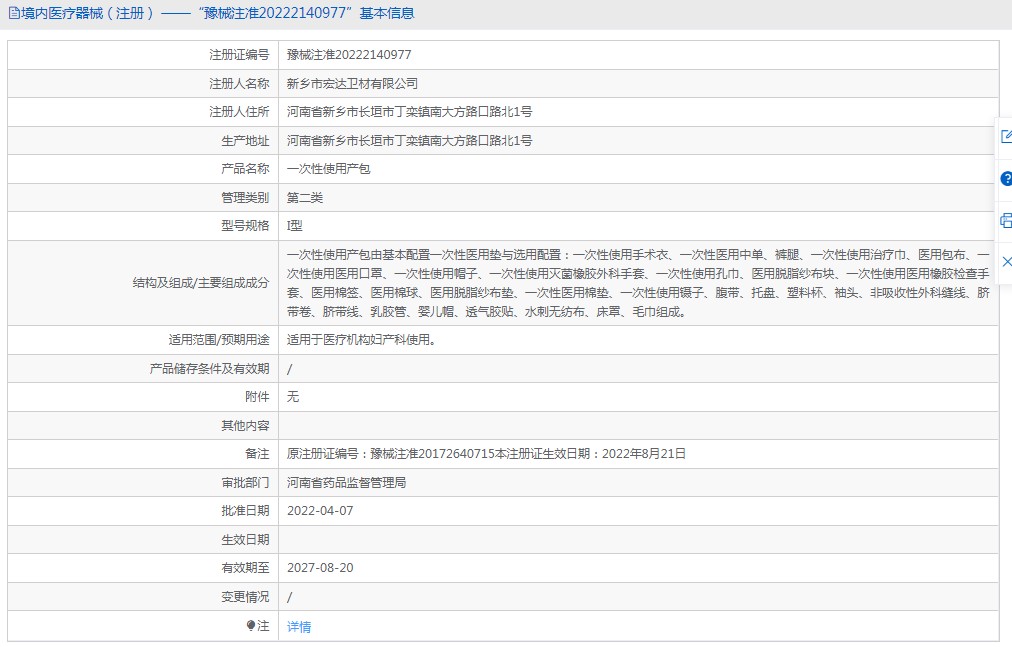
Task: Click the 备注 label
Action: click(257, 454)
